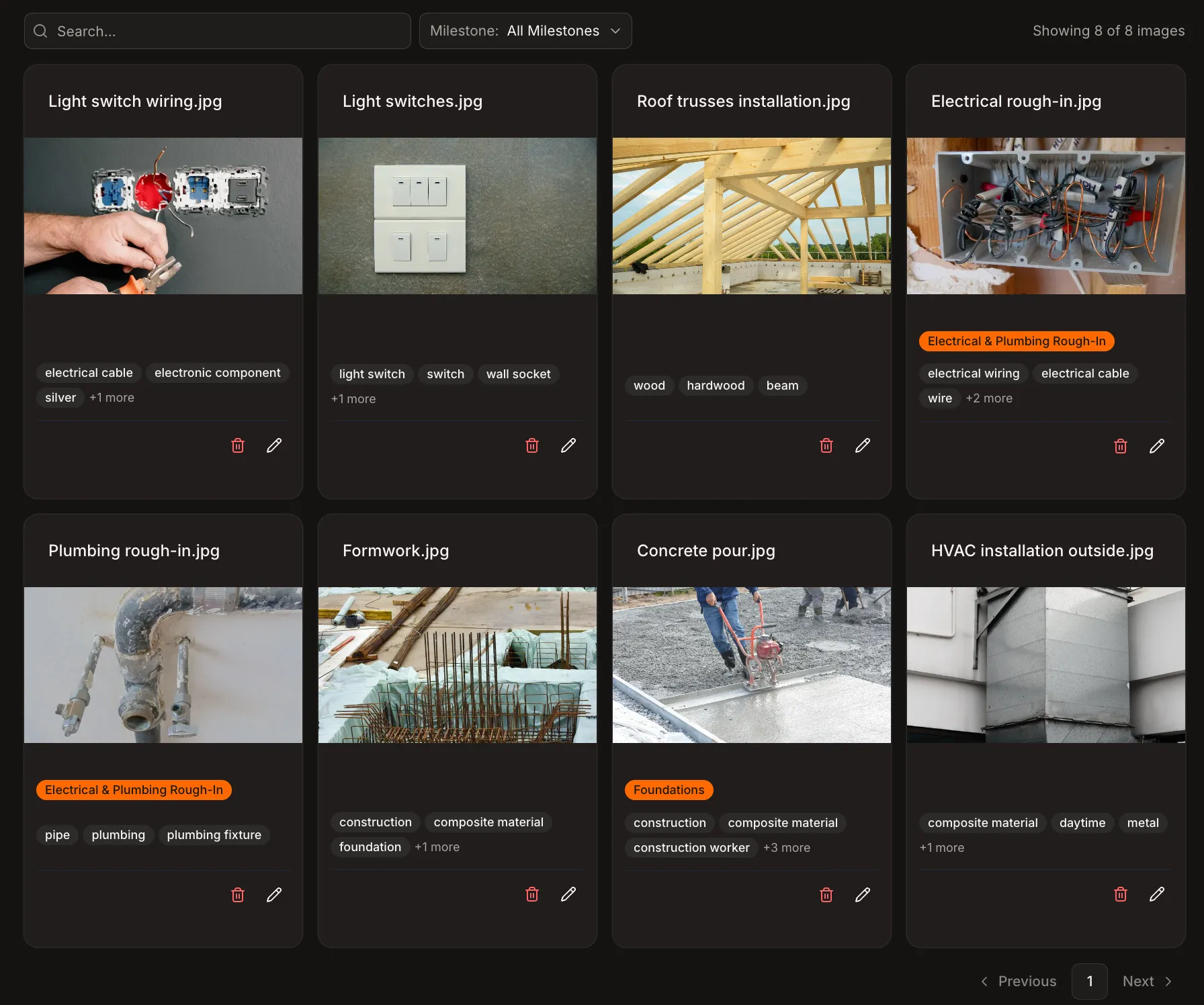Open the Milestone filter dropdown
Viewport: 1204px width, 1005px height.
[525, 31]
